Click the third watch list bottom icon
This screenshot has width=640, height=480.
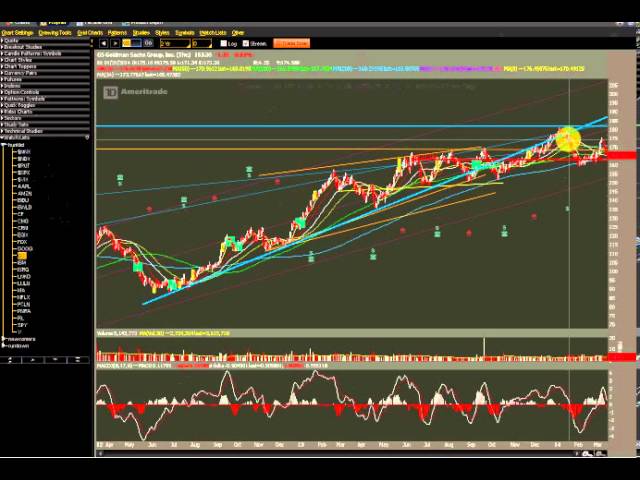tap(55, 360)
